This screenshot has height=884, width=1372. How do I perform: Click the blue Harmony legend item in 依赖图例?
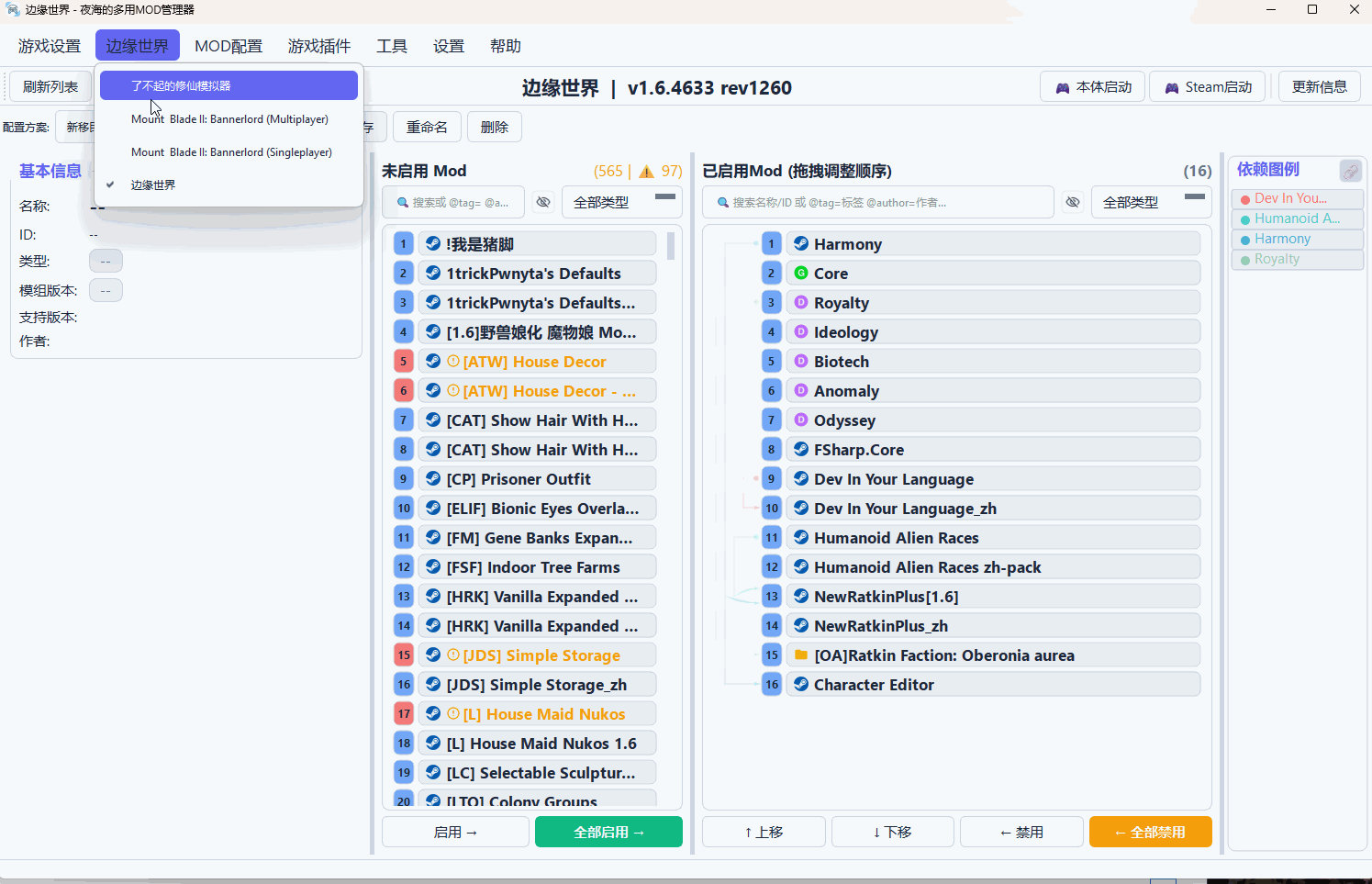coord(1297,239)
